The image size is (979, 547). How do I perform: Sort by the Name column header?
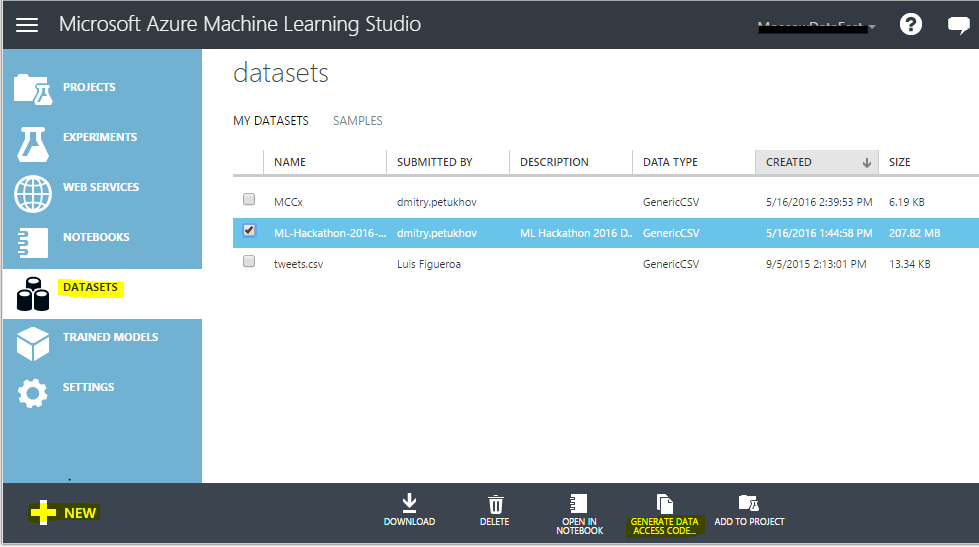click(x=290, y=162)
